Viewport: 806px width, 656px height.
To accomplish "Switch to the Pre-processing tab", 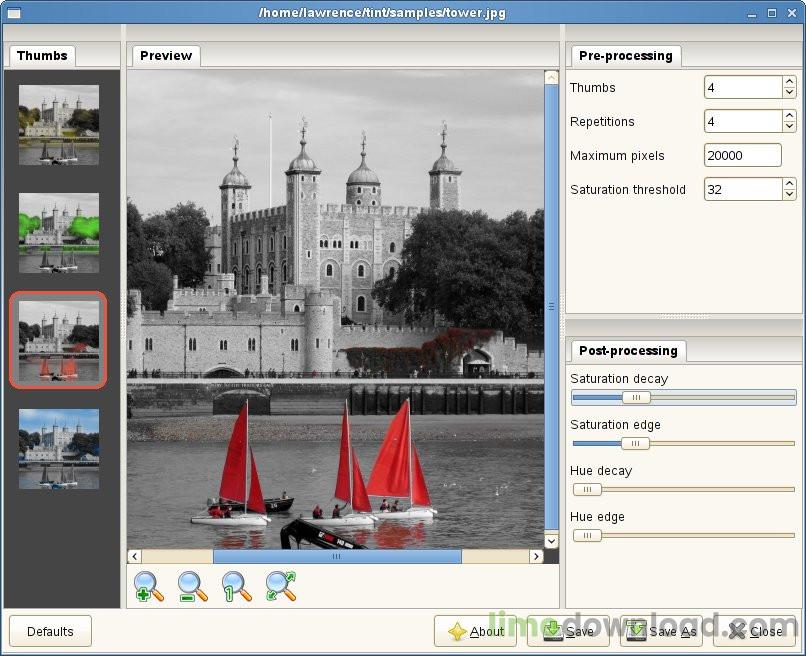I will (625, 56).
